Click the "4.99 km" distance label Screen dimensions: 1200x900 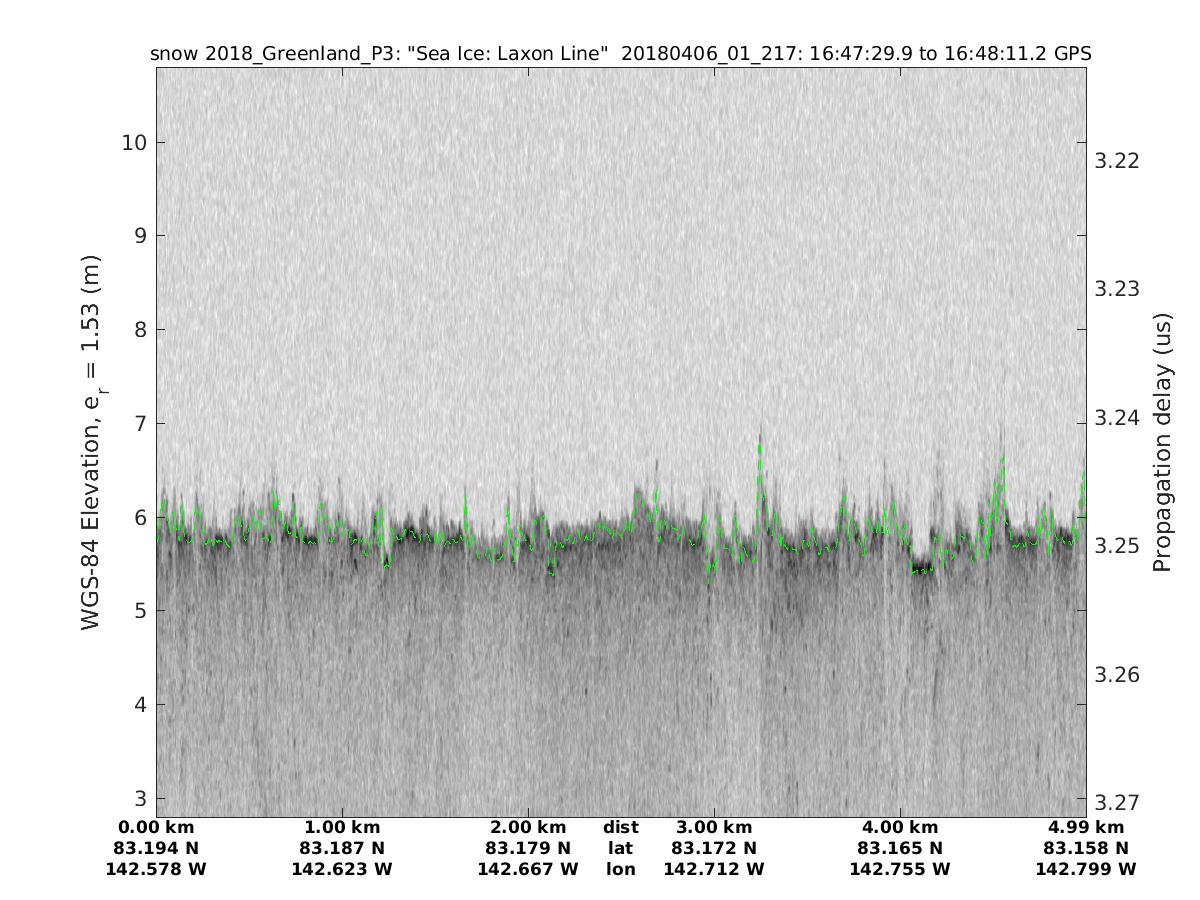1086,827
